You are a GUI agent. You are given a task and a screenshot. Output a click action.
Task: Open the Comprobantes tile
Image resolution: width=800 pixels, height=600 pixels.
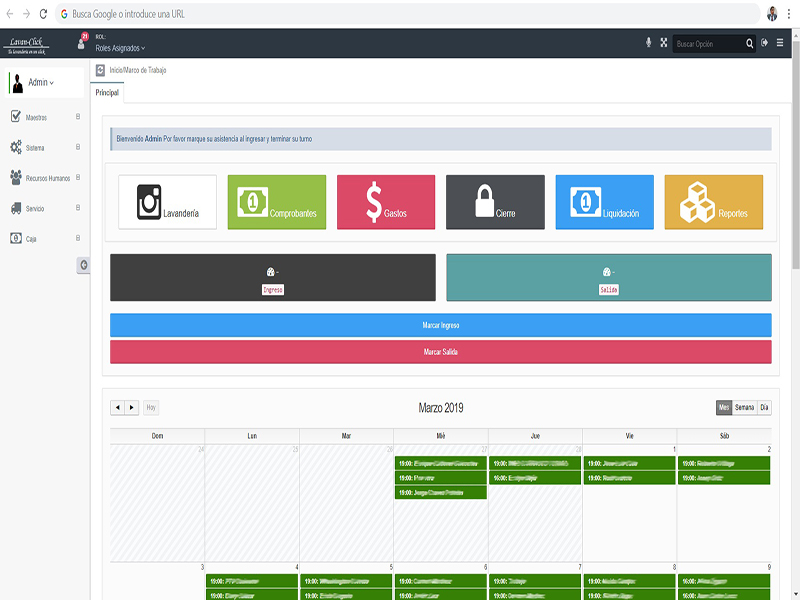277,202
